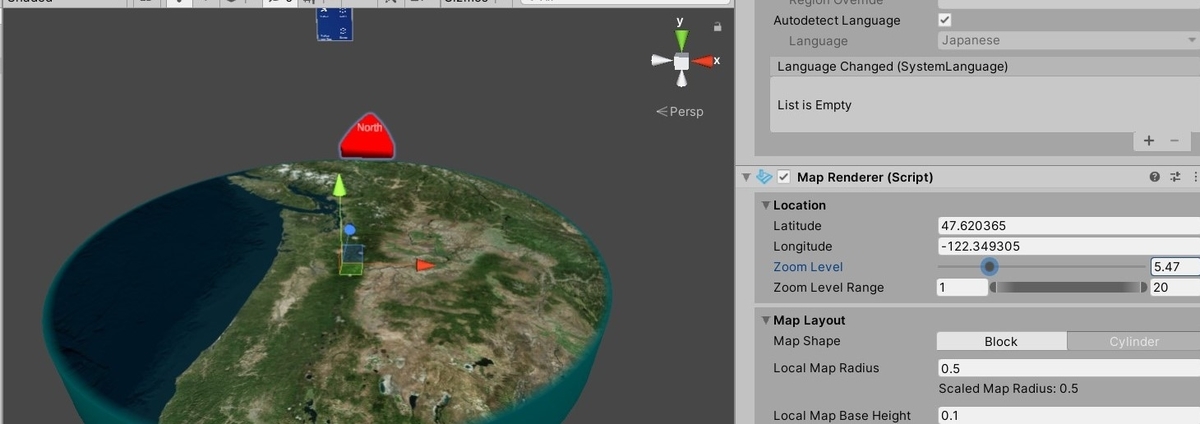Click the Map Shape property label
1200x424 pixels.
[x=807, y=341]
